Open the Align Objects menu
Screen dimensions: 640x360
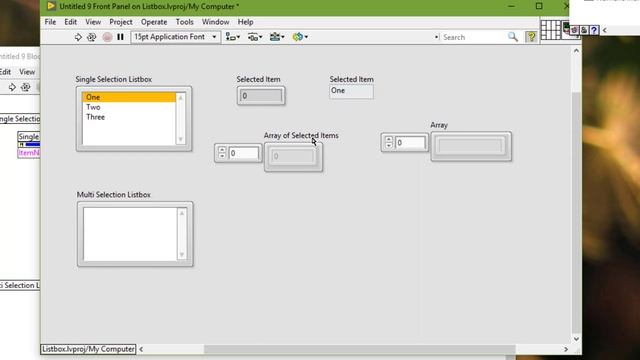(x=233, y=37)
